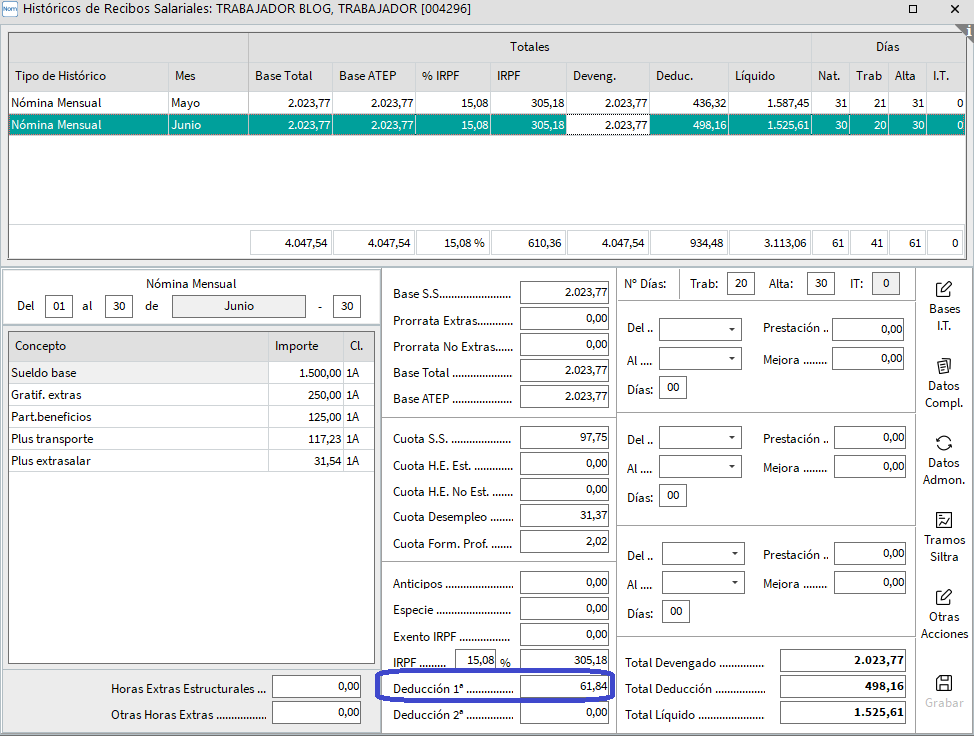Screen dimensions: 974x737
Task: Click the 'Importe' column header
Action: coord(306,346)
